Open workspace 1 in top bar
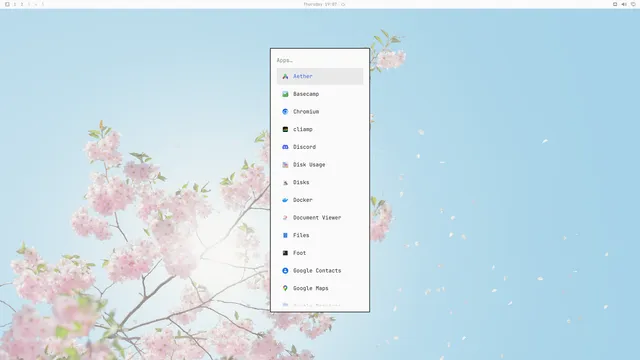 (15, 4)
